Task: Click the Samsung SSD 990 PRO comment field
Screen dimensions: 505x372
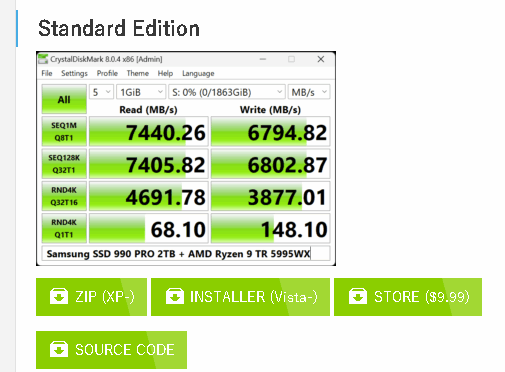Action: pos(186,254)
